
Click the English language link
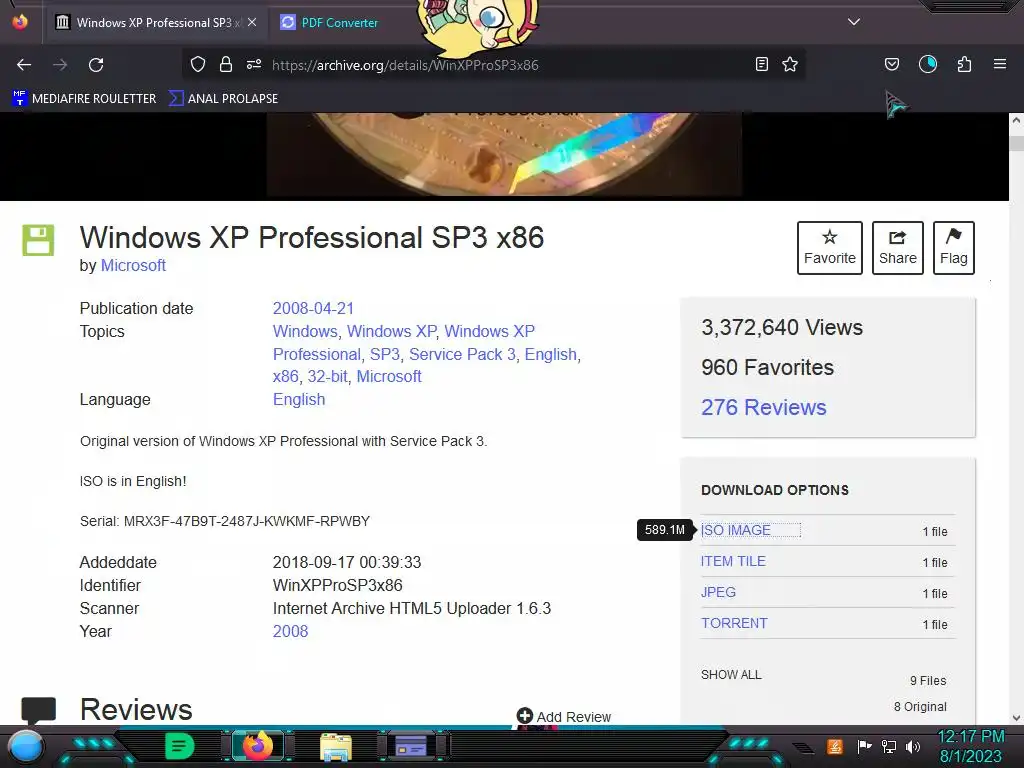[298, 400]
